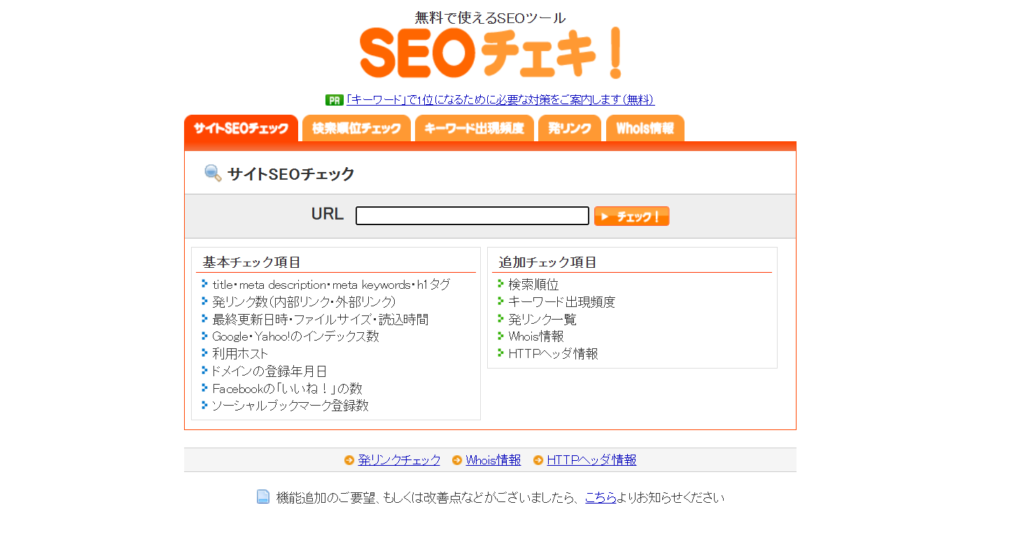Click the orange arrow icon before Whois情報 footer link
Viewport: 1024px width, 535px height.
tap(457, 461)
